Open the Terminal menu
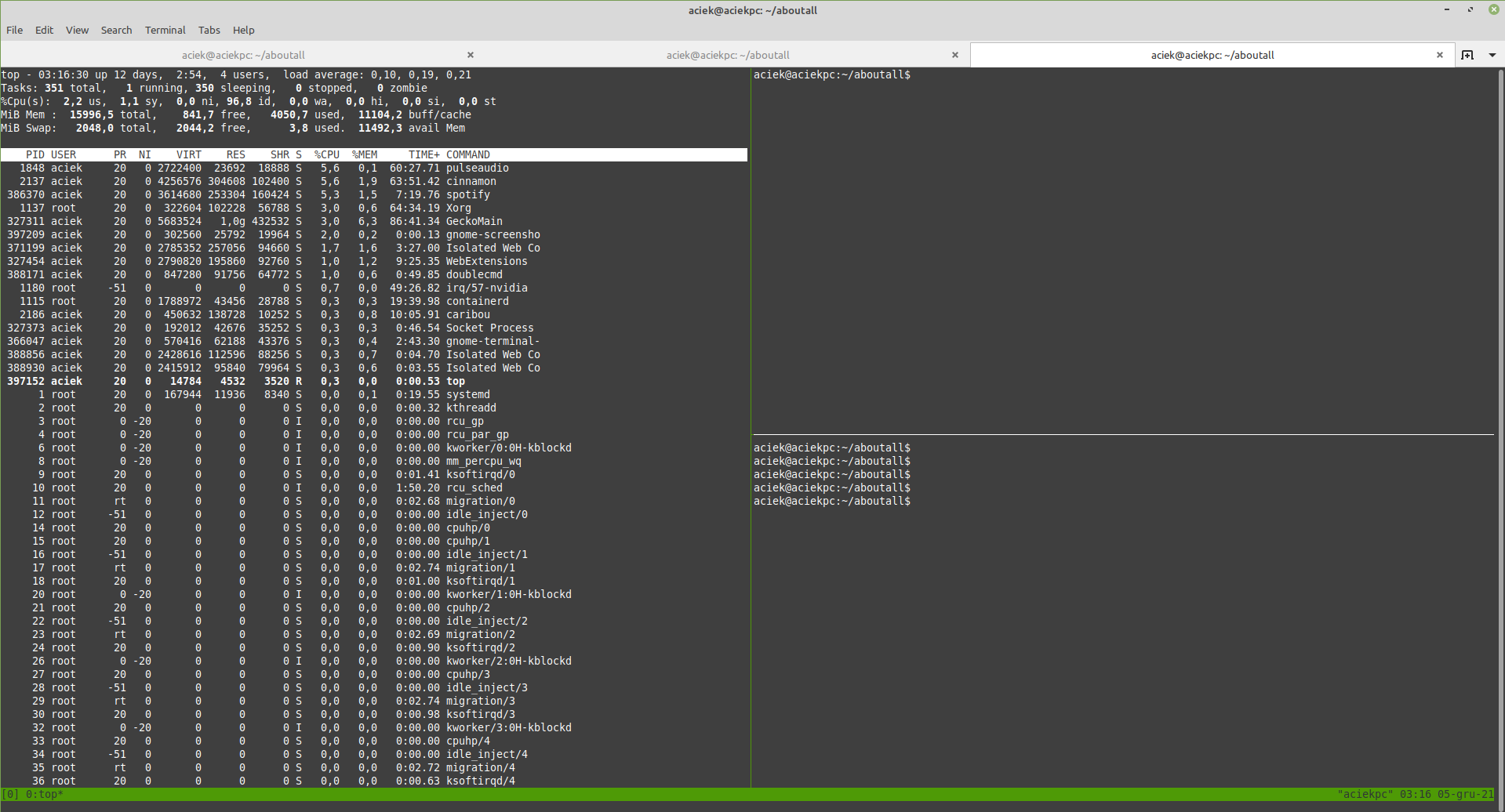This screenshot has width=1505, height=812. [165, 30]
